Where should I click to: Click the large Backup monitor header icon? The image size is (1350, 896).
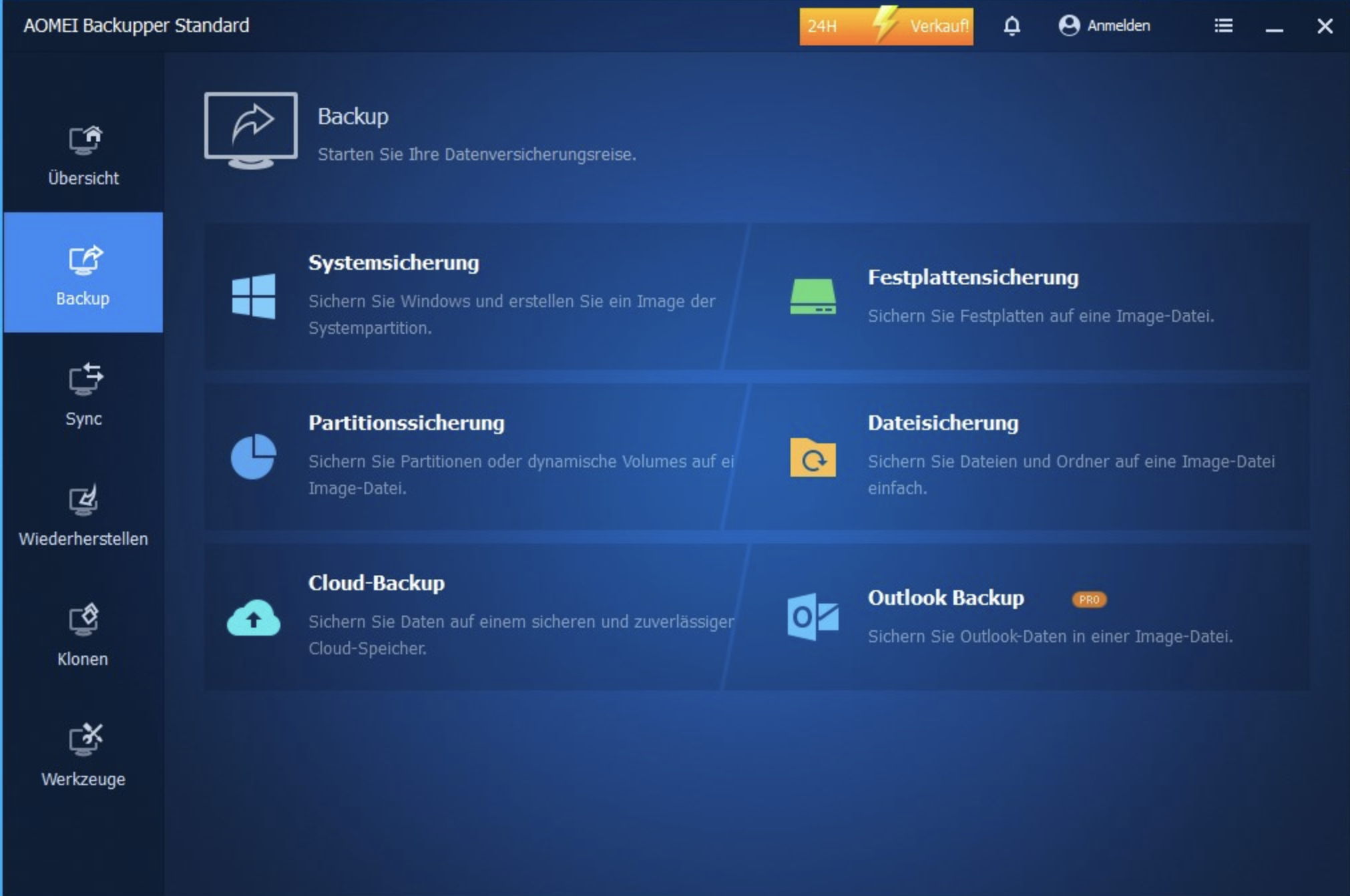(x=251, y=130)
